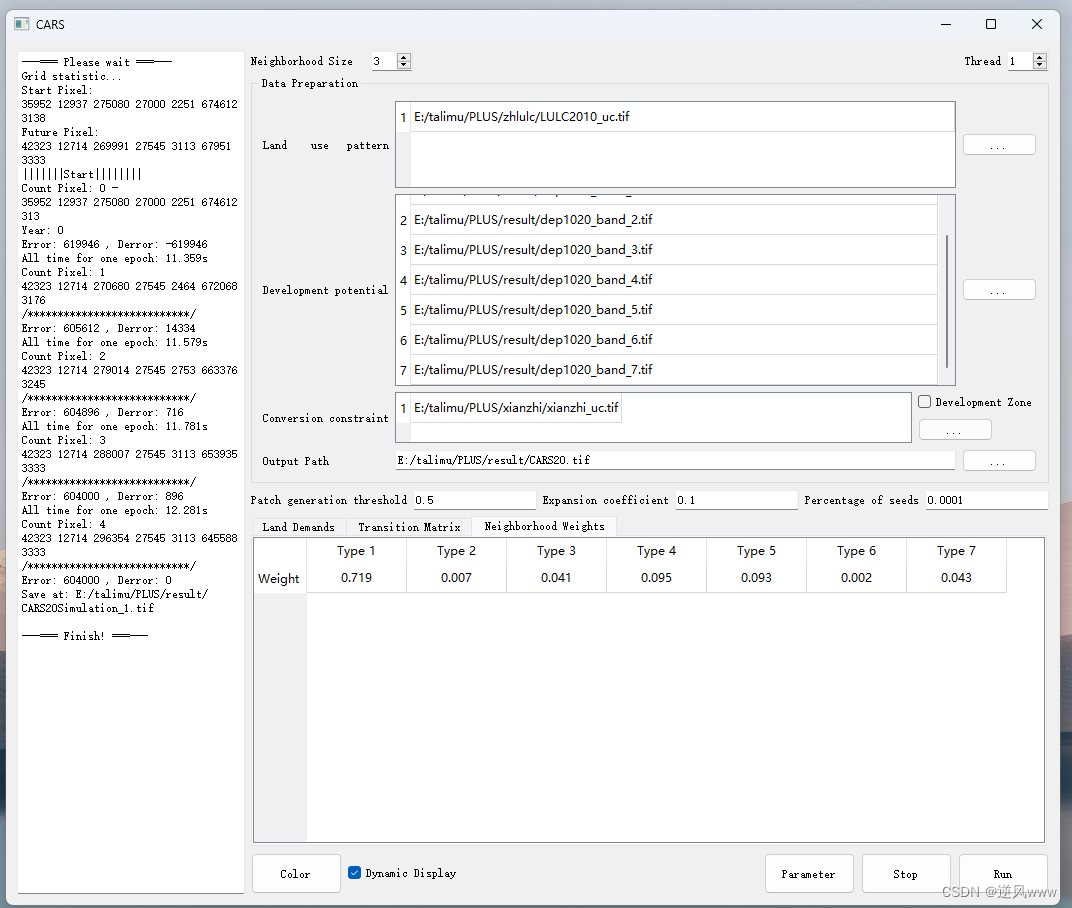
Task: Click the 'Please wait' line in the log
Action: pyautogui.click(x=96, y=62)
